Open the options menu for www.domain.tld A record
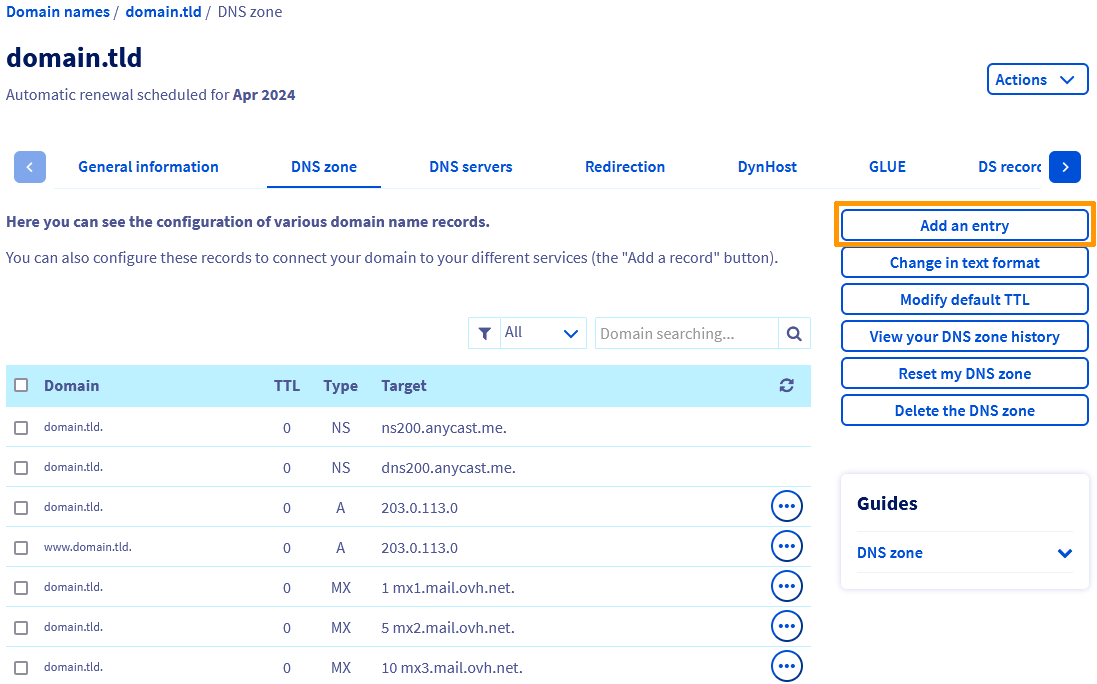 tap(786, 547)
